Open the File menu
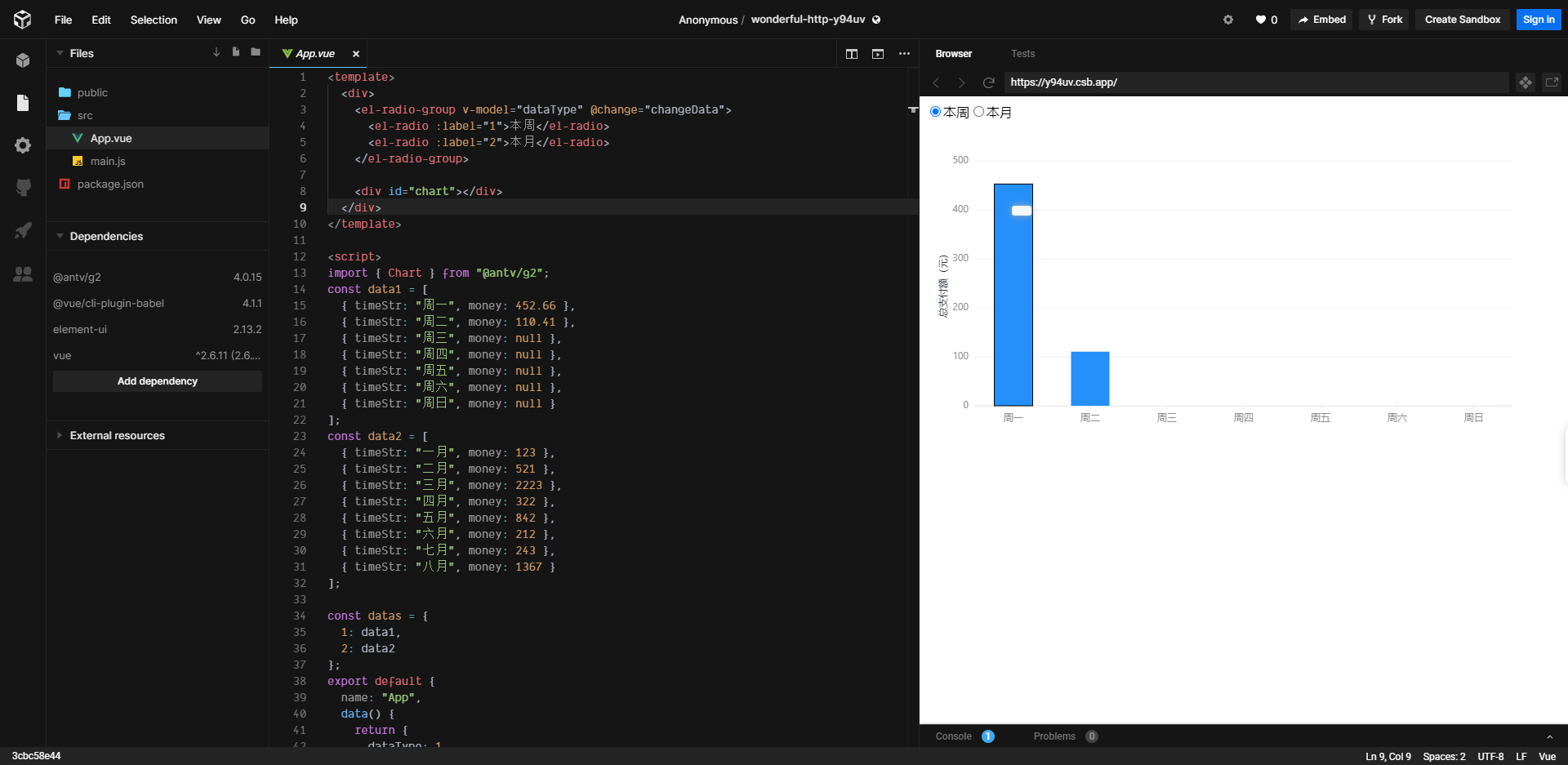The width and height of the screenshot is (1568, 765). pyautogui.click(x=64, y=20)
